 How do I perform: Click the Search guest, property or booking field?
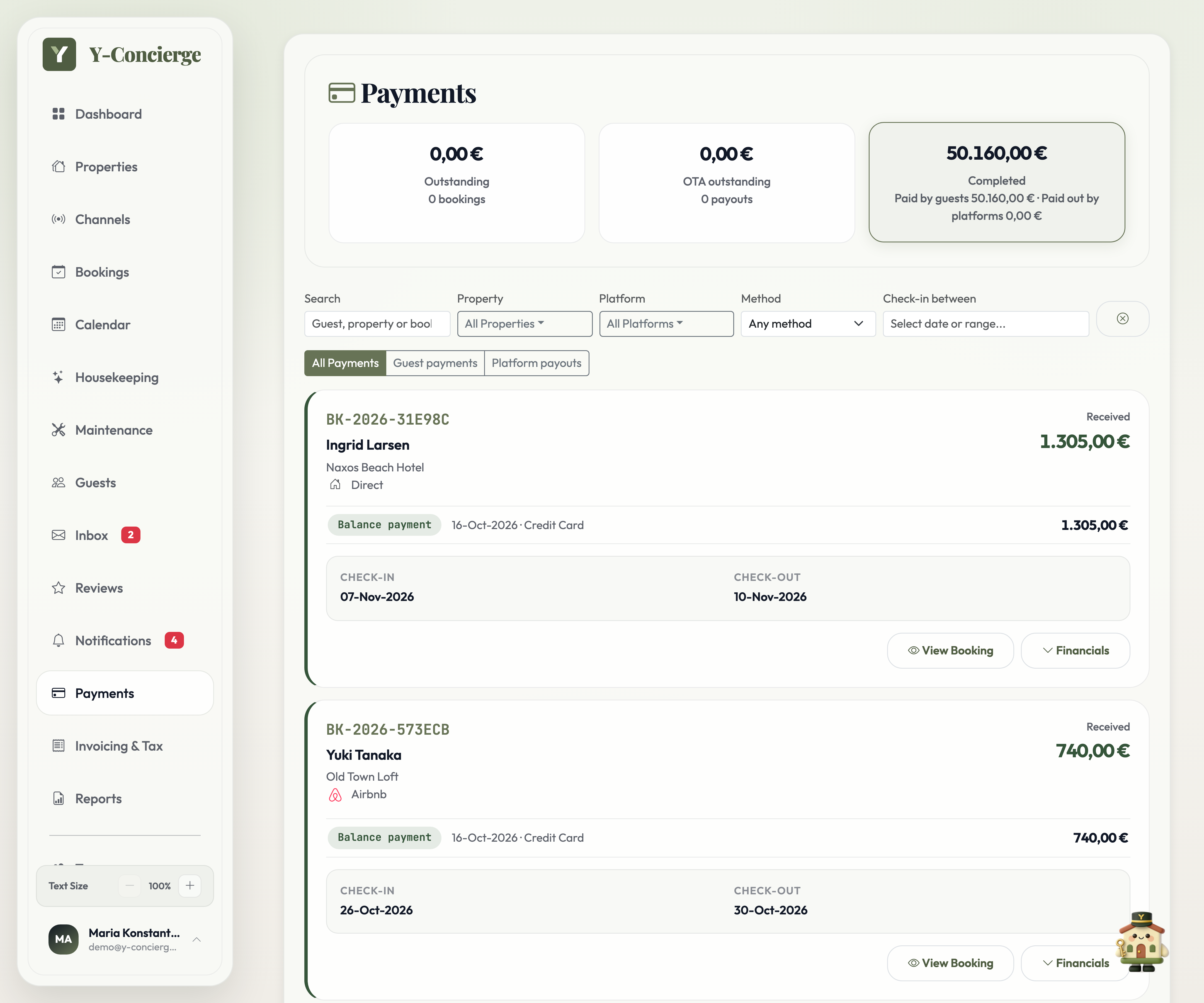tap(377, 324)
